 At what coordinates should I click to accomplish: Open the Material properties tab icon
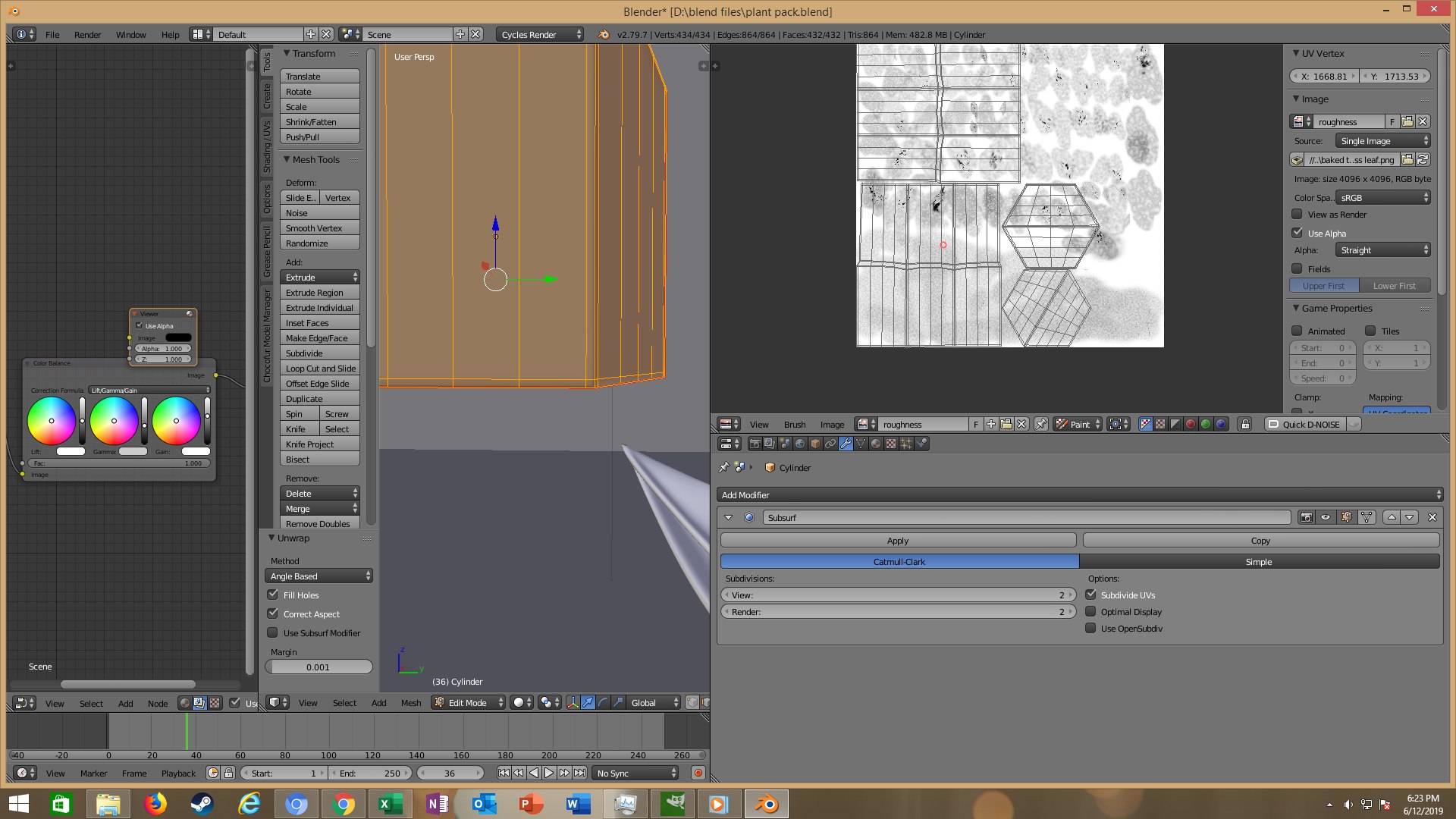(x=876, y=444)
